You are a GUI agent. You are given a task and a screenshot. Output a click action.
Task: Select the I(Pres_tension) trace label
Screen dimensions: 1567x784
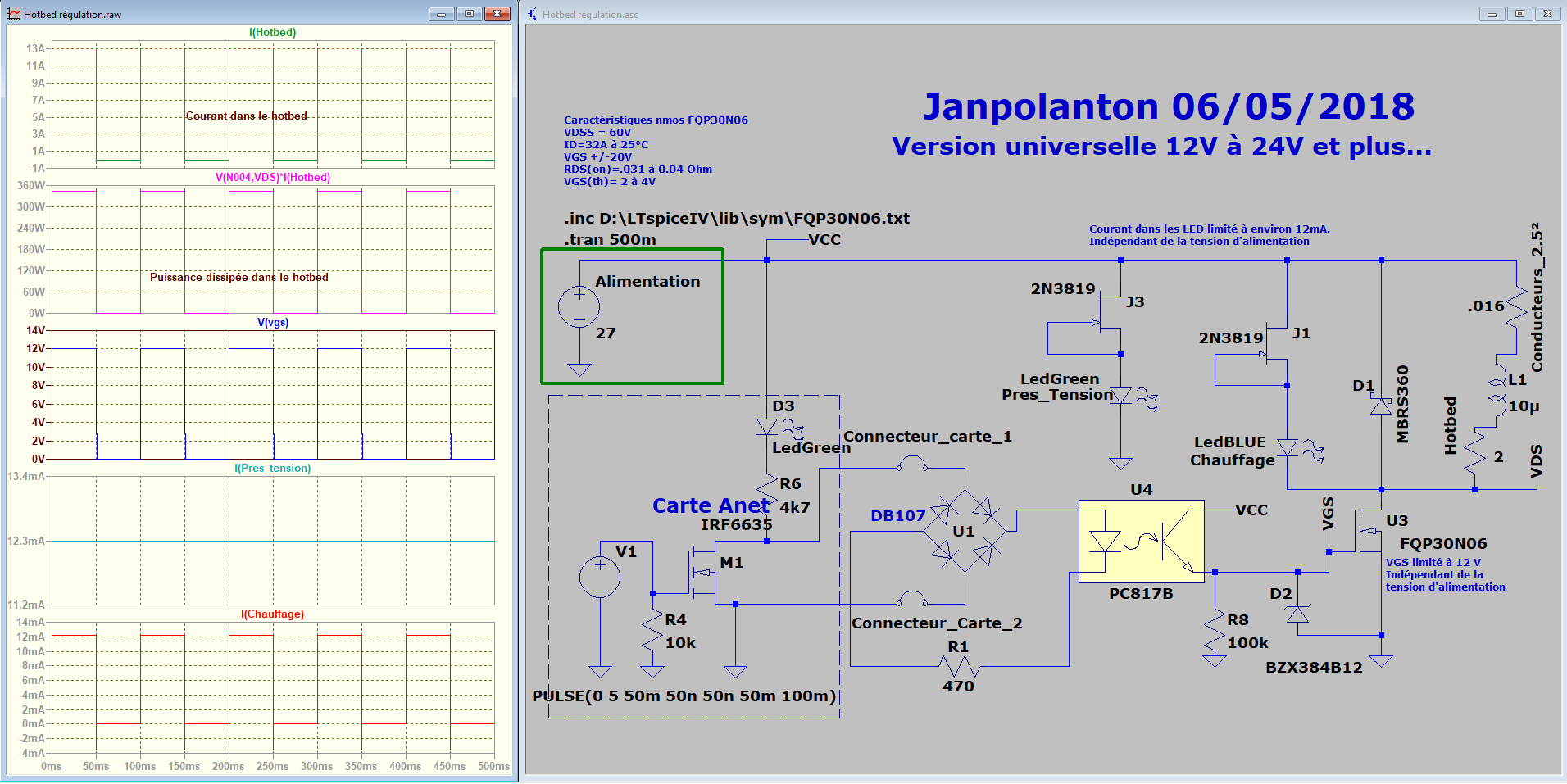(273, 469)
